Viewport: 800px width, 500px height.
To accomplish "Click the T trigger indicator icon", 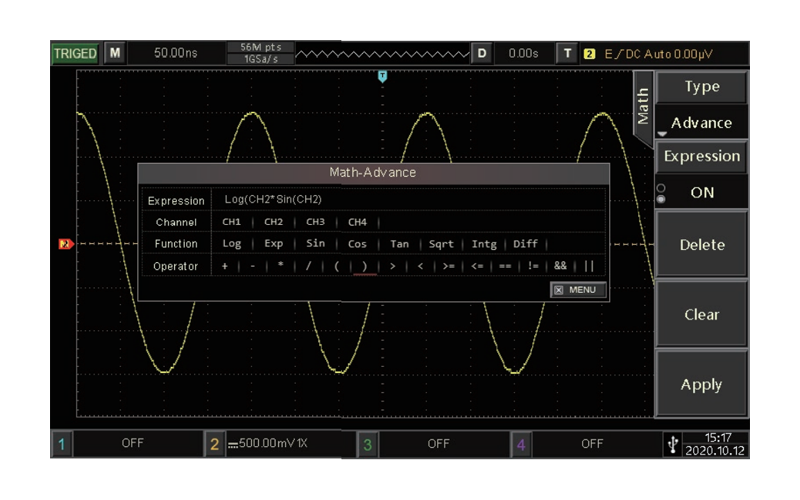I will point(567,53).
